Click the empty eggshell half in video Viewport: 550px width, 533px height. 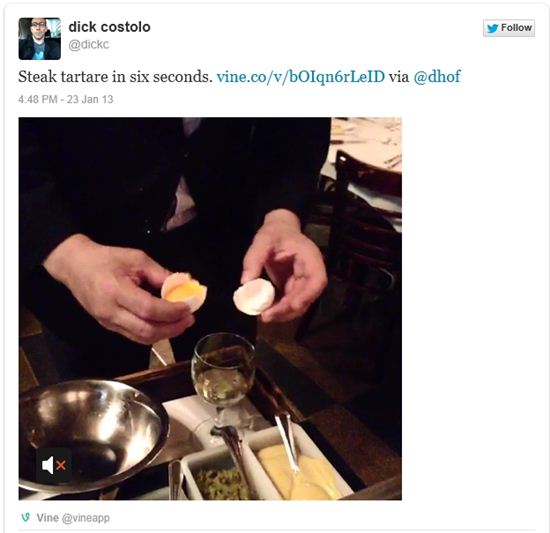254,297
